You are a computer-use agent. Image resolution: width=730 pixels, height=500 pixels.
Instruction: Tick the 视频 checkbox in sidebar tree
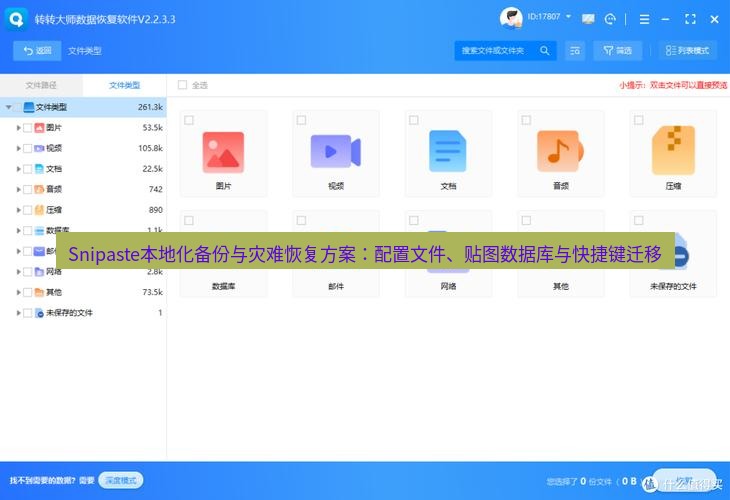click(27, 148)
